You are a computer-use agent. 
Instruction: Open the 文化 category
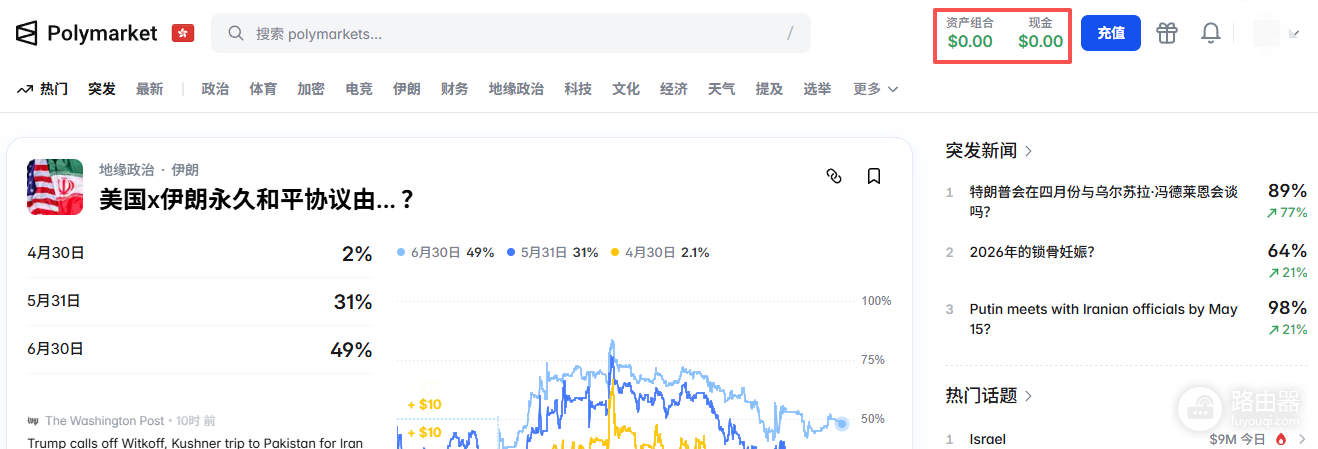click(626, 89)
